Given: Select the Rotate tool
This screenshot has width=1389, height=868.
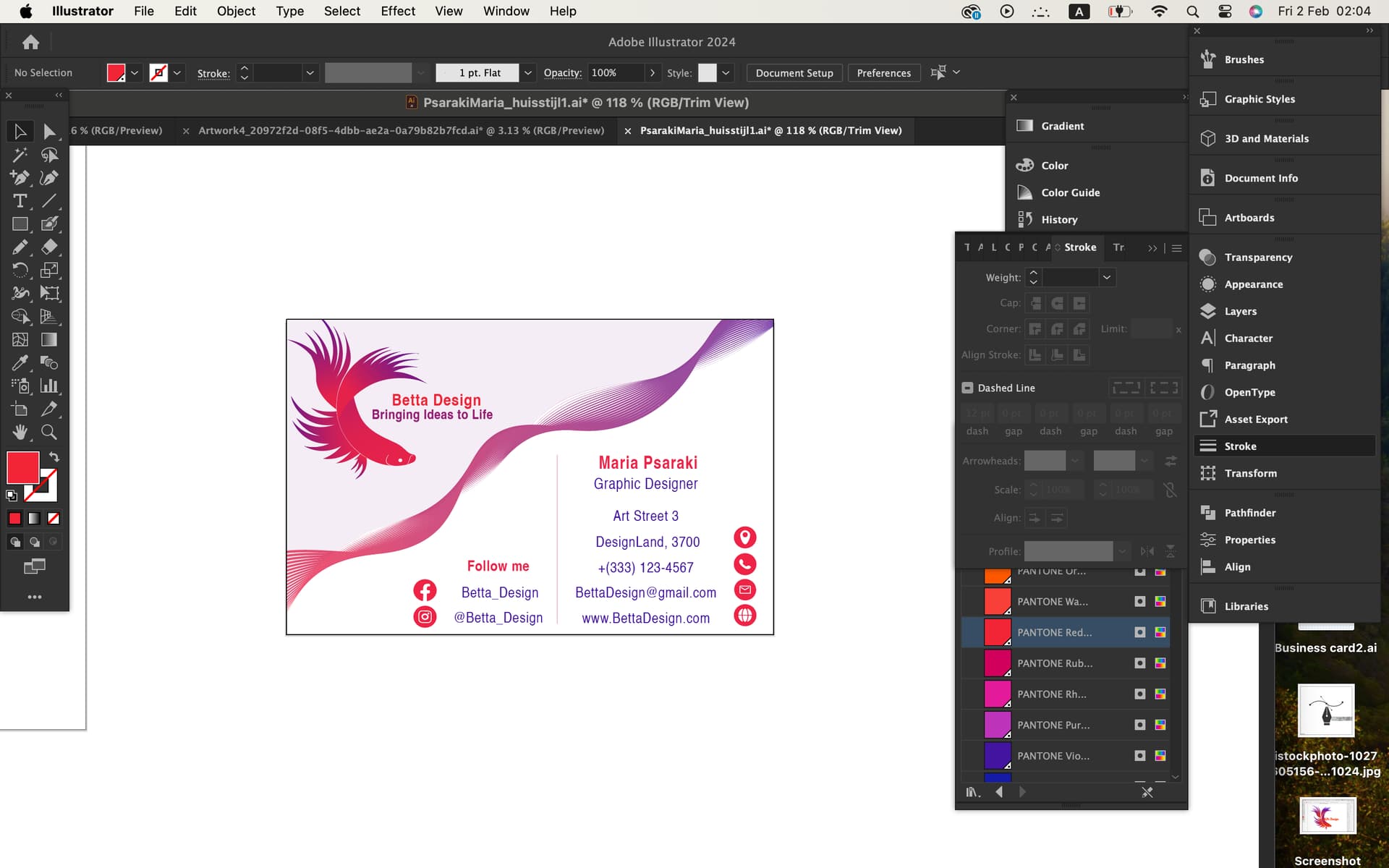Looking at the screenshot, I should (20, 271).
